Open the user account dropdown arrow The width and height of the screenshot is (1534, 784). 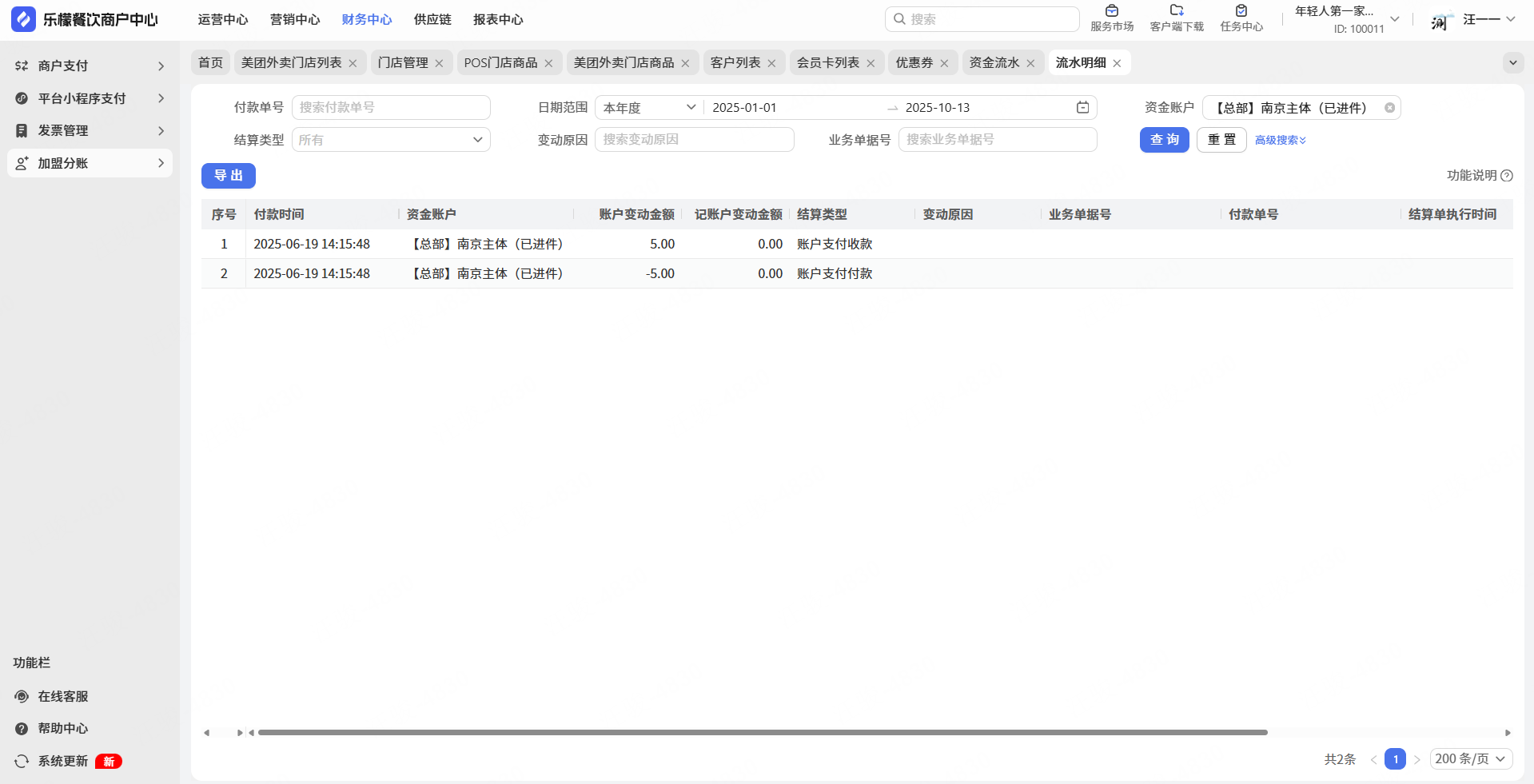[x=1510, y=19]
